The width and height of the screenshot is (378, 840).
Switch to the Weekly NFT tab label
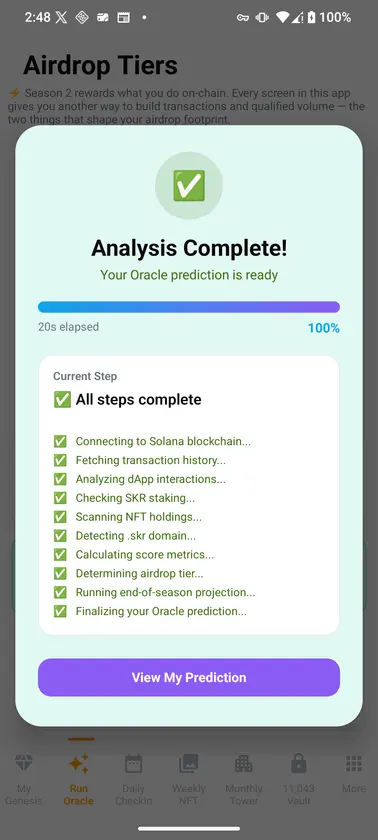pos(188,794)
